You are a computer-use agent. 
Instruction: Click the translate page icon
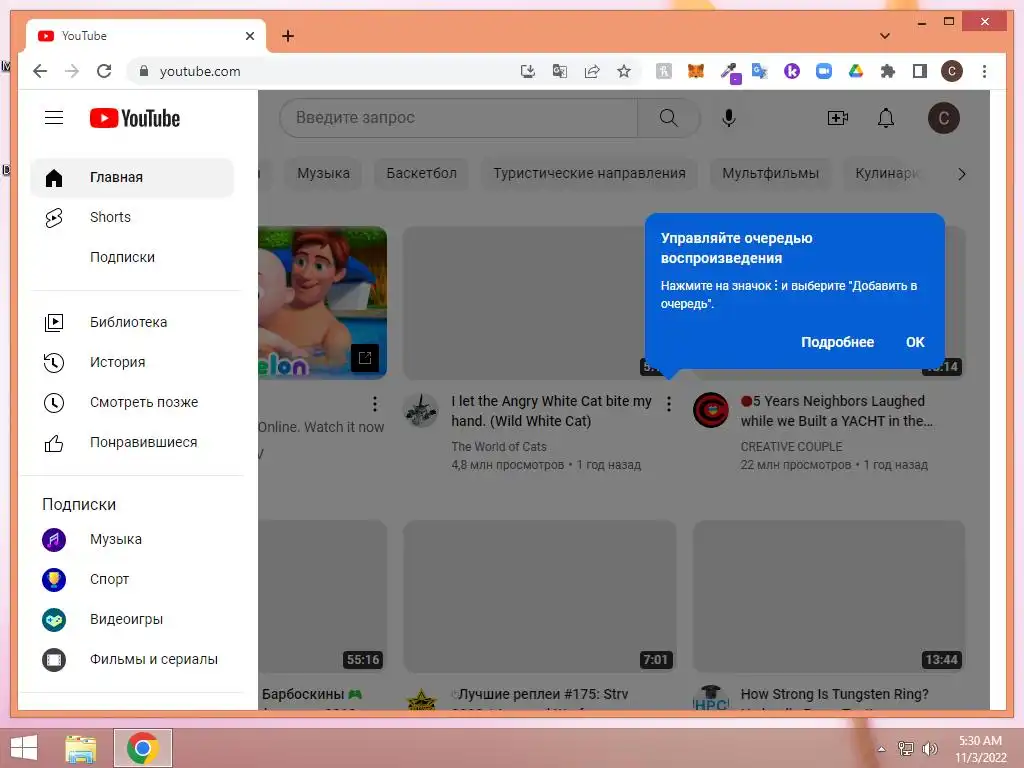pyautogui.click(x=560, y=71)
